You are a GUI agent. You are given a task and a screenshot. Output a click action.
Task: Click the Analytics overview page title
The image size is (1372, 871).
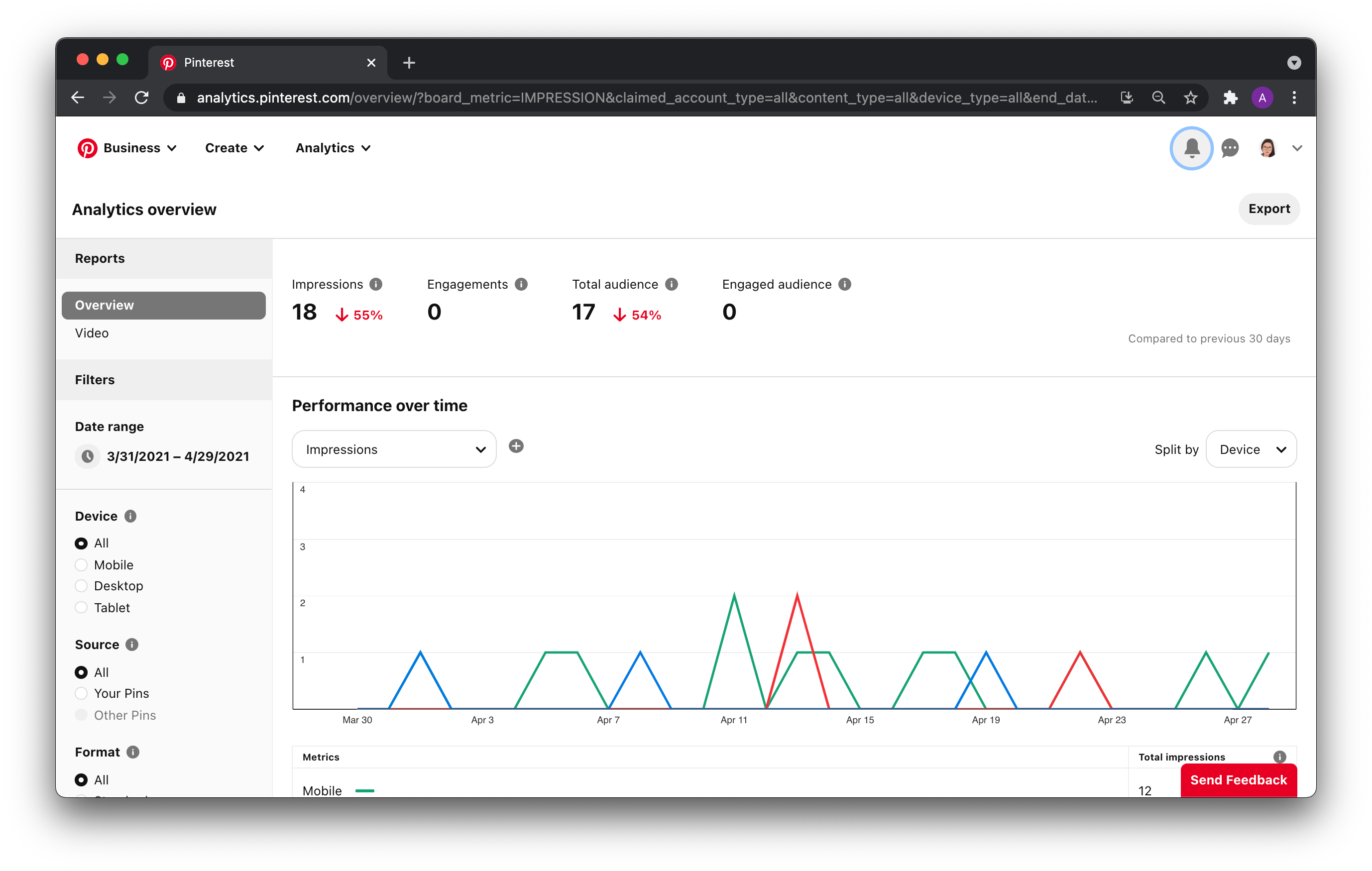click(x=144, y=210)
